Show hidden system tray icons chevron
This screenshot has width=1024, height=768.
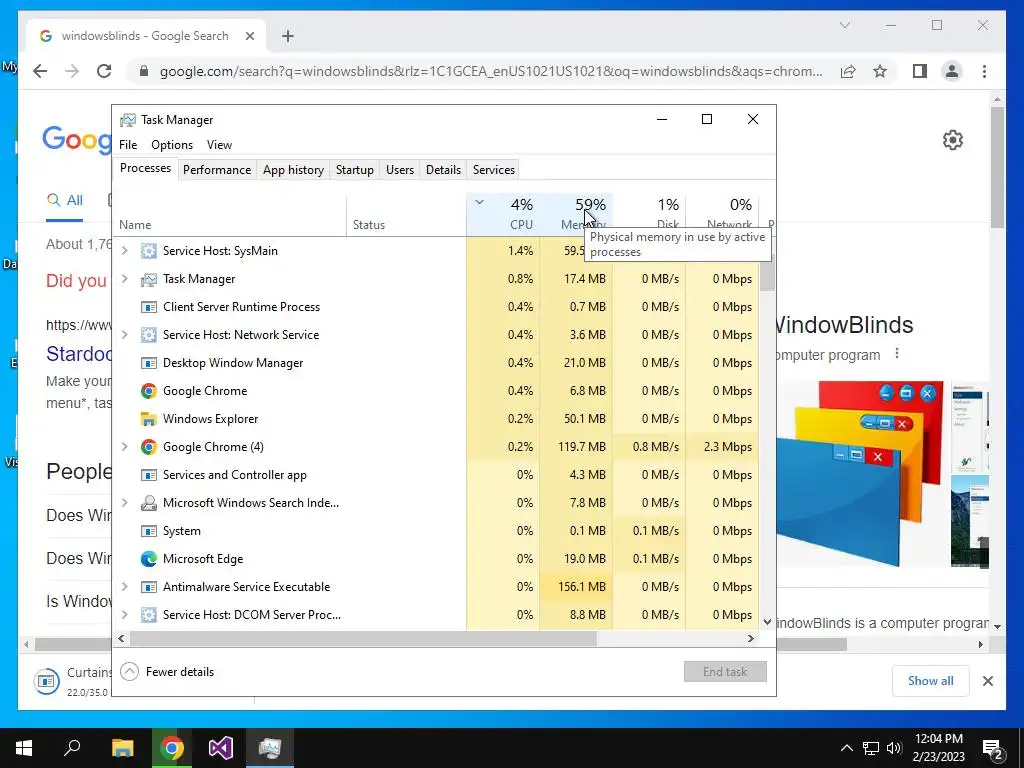tap(846, 748)
